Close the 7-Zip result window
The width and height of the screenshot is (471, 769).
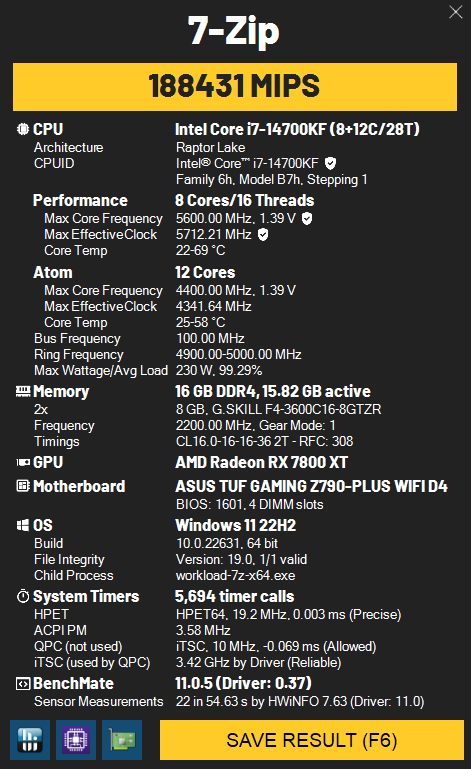point(456,12)
